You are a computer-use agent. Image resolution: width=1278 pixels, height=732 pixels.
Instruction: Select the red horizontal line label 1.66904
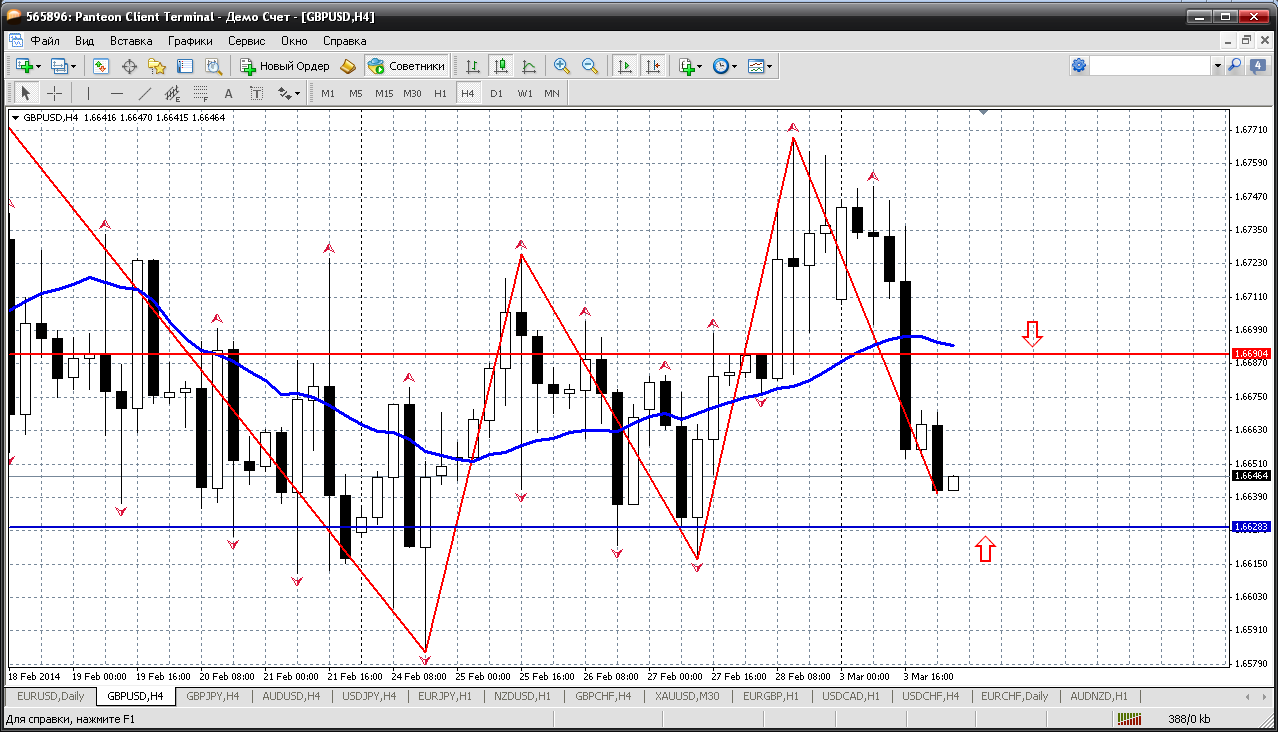click(x=1252, y=354)
